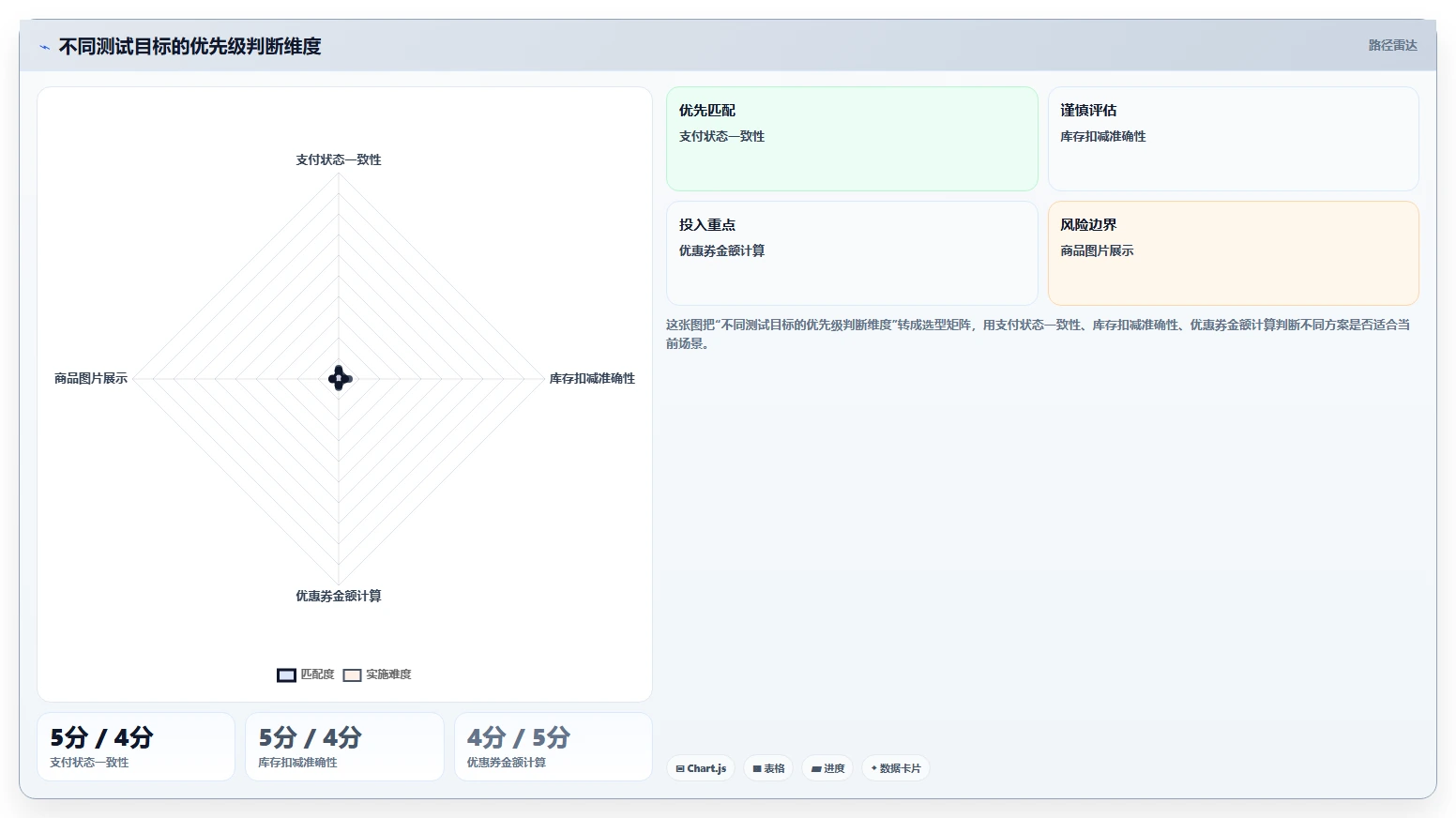Click the 进度 tag
This screenshot has width=1456, height=818.
(827, 768)
